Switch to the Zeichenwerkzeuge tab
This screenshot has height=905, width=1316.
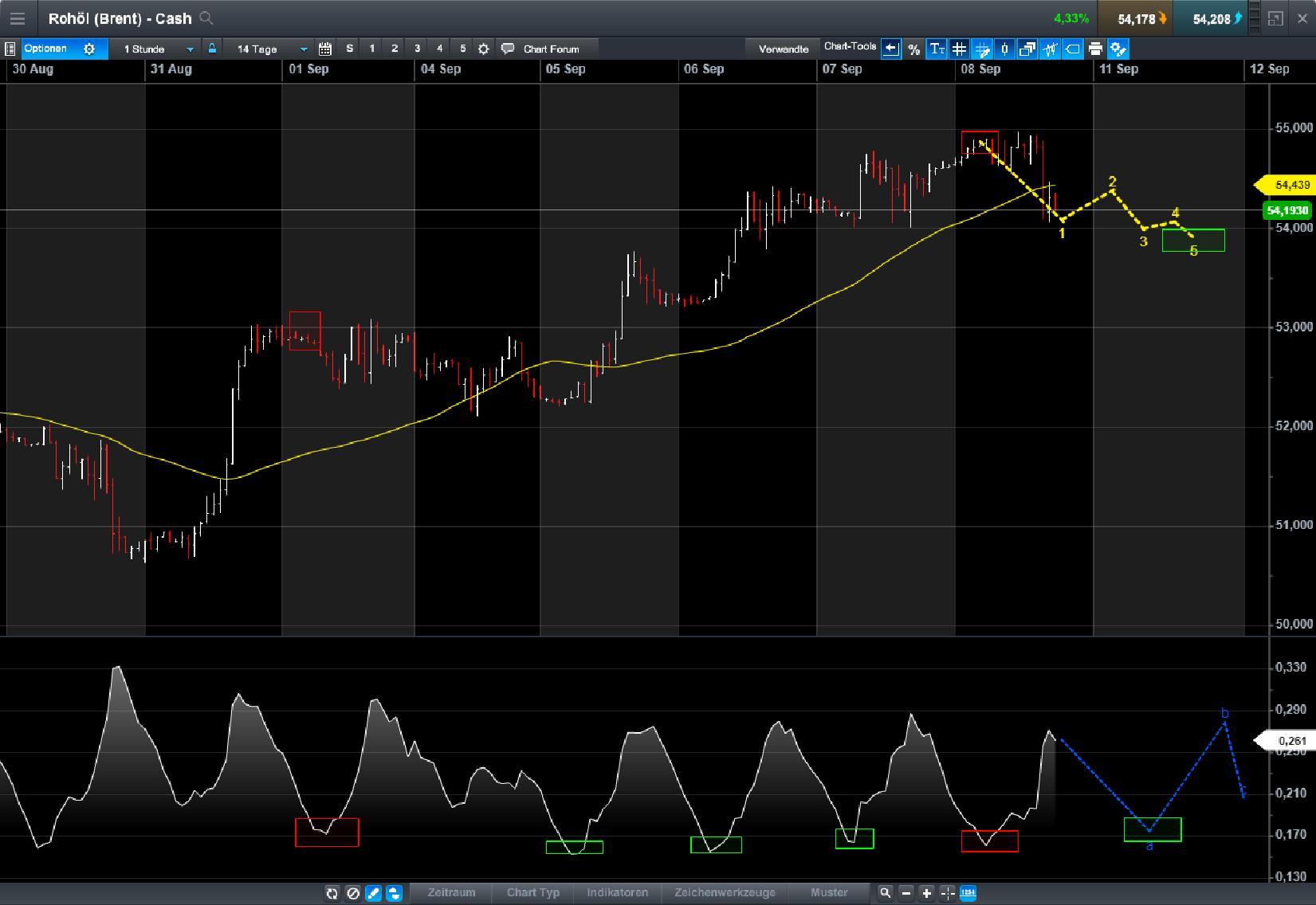[725, 893]
